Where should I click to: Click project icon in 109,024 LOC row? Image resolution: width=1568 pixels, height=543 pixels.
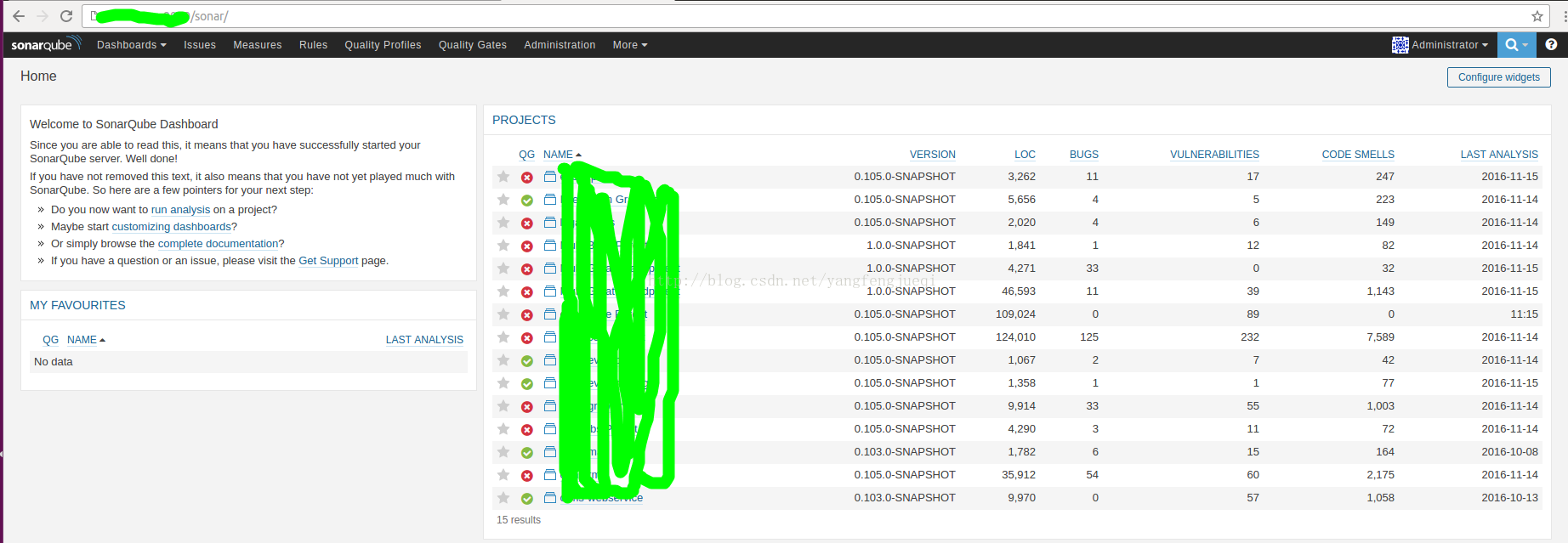point(550,314)
